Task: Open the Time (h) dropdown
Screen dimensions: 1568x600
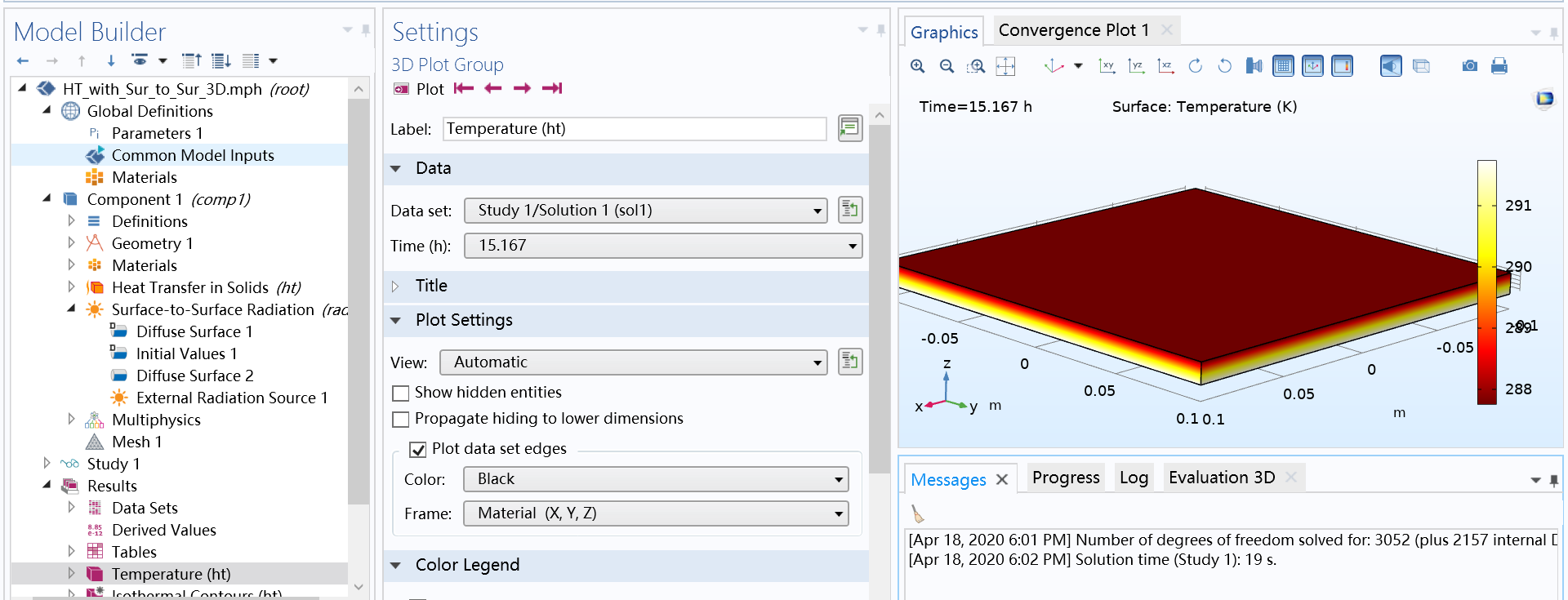Action: (663, 246)
